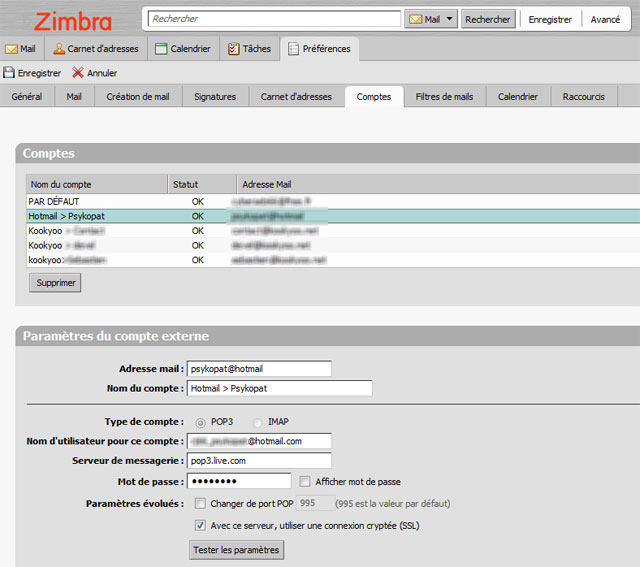Click the Serveur de messagerie field

pos(259,461)
